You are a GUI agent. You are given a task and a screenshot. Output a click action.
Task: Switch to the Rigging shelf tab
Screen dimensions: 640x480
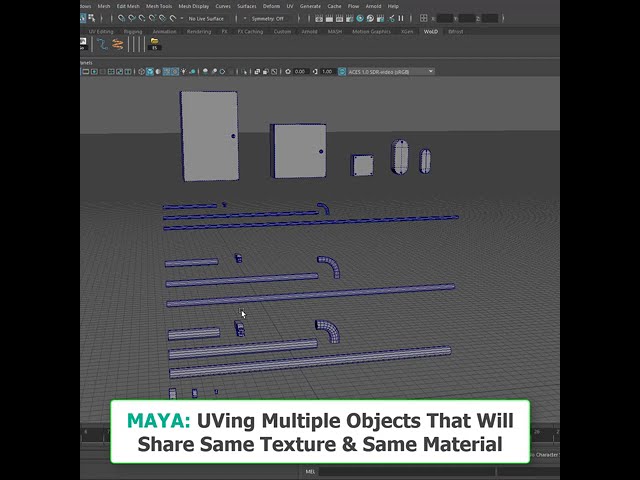pyautogui.click(x=133, y=31)
